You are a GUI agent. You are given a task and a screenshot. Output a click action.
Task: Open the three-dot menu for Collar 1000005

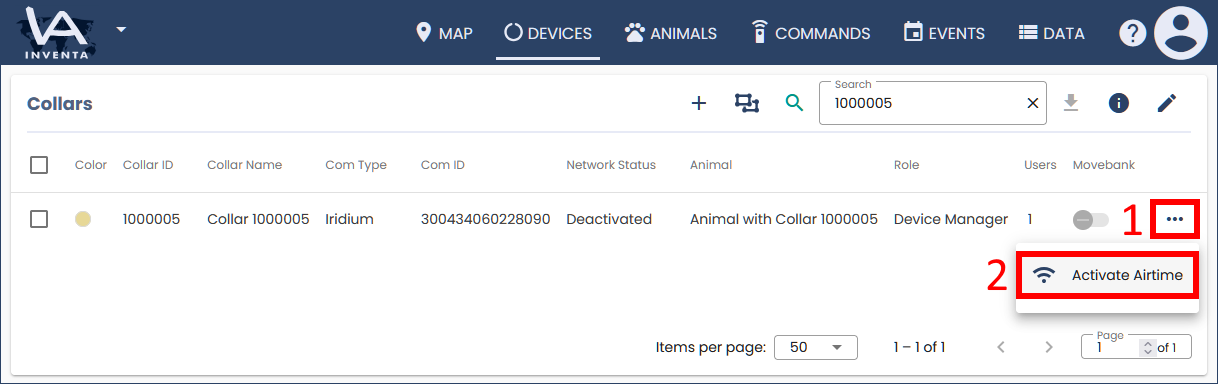(x=1175, y=219)
